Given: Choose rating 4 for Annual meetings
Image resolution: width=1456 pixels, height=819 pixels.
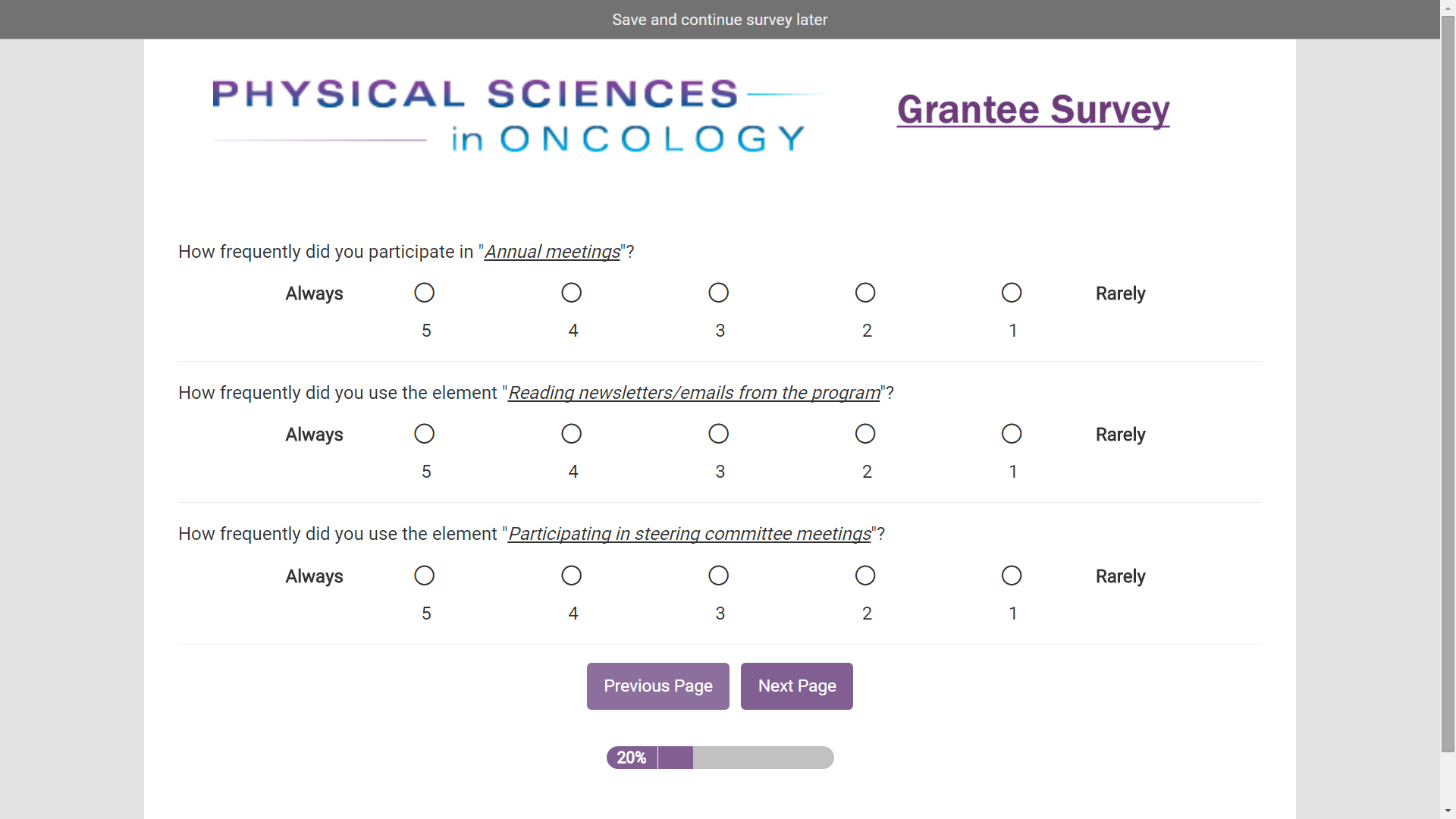Looking at the screenshot, I should click(x=571, y=293).
